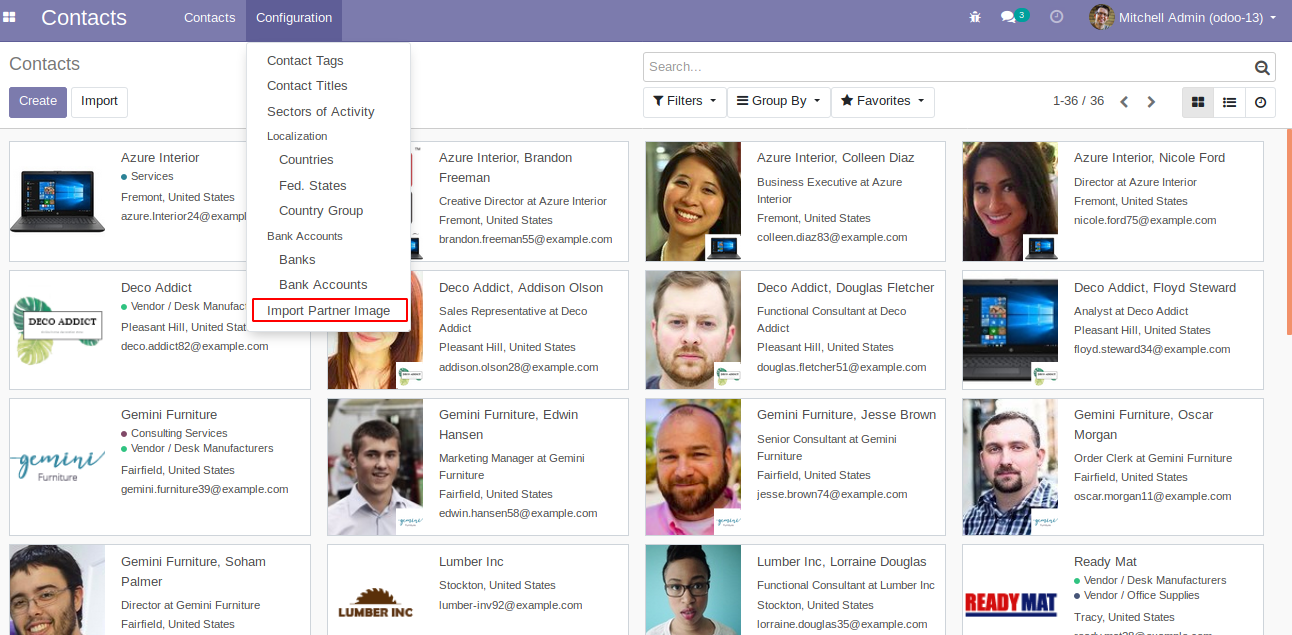Open conversations chat icon with badge

point(1014,16)
